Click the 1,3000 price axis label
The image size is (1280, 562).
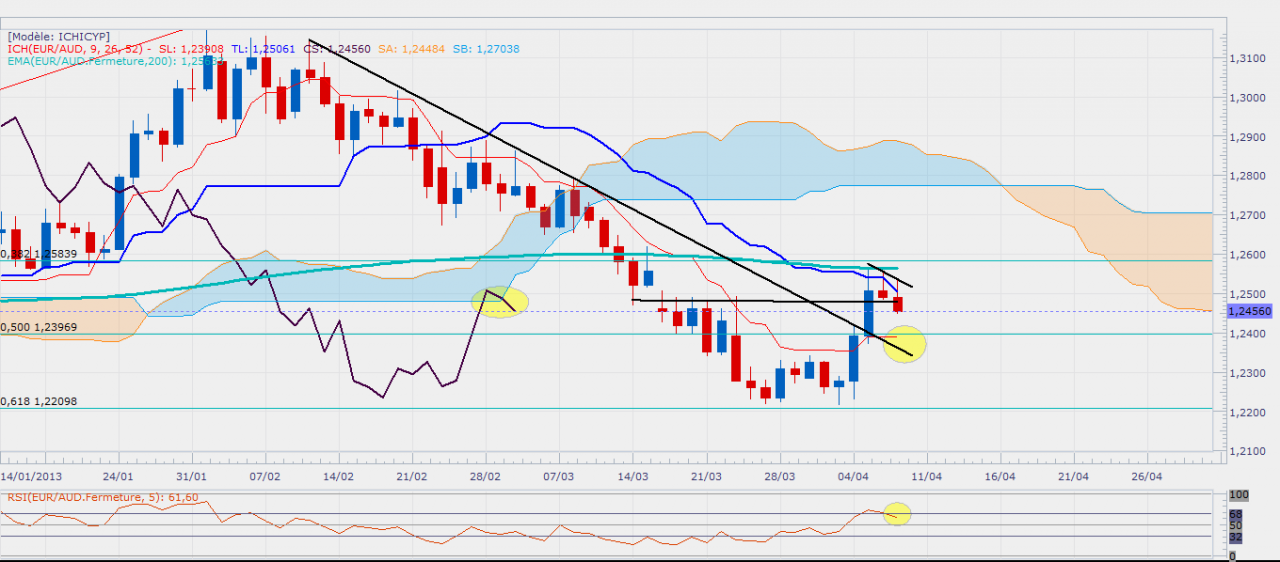click(x=1245, y=97)
